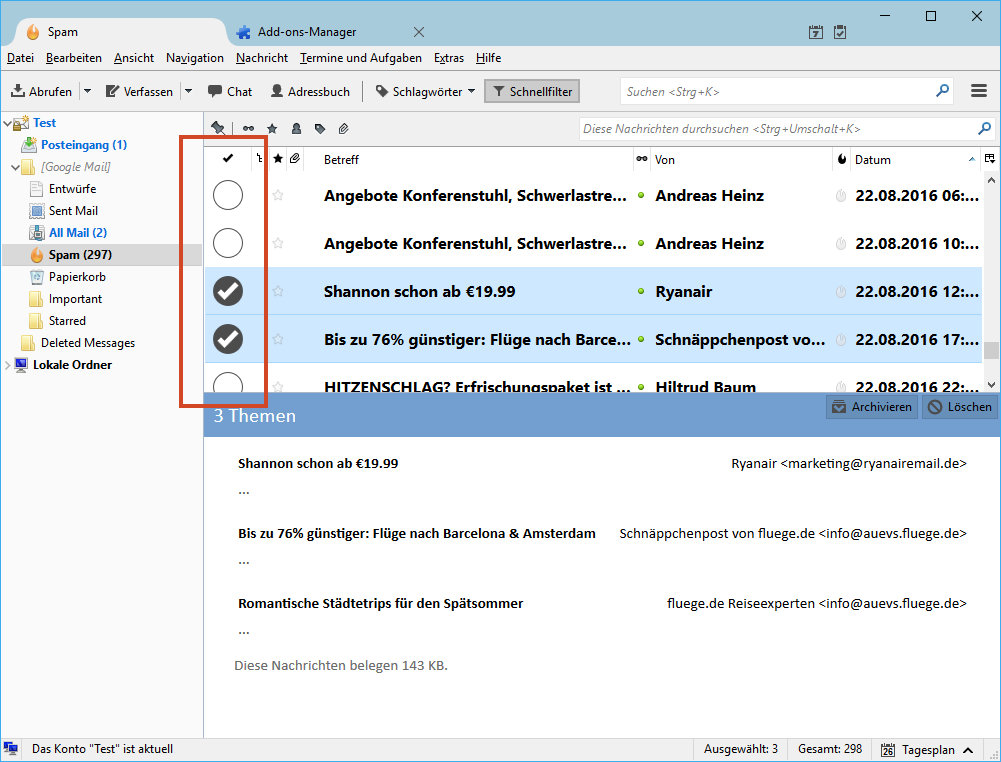Screen dimensions: 1001x762
Task: Open the hamburger application menu
Action: point(979,91)
